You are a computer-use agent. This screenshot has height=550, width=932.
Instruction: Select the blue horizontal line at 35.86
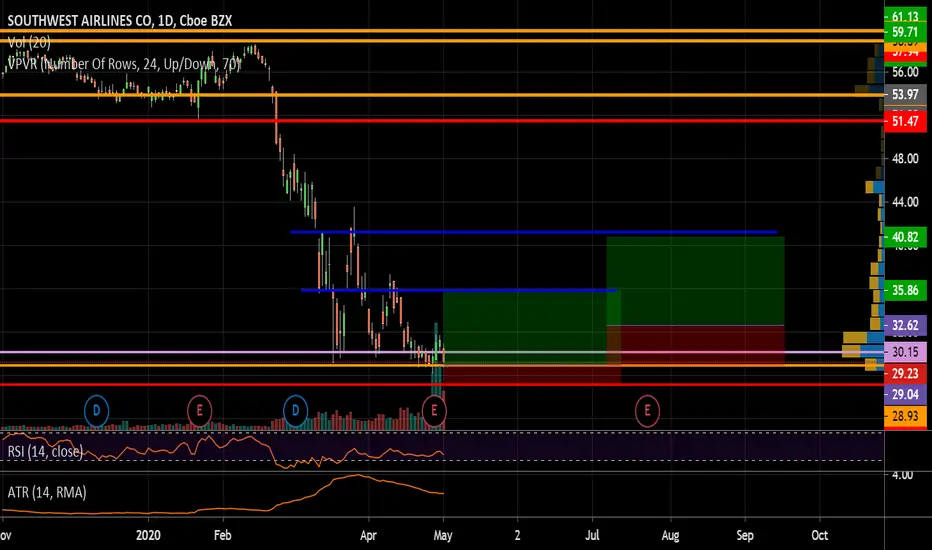pyautogui.click(x=458, y=290)
